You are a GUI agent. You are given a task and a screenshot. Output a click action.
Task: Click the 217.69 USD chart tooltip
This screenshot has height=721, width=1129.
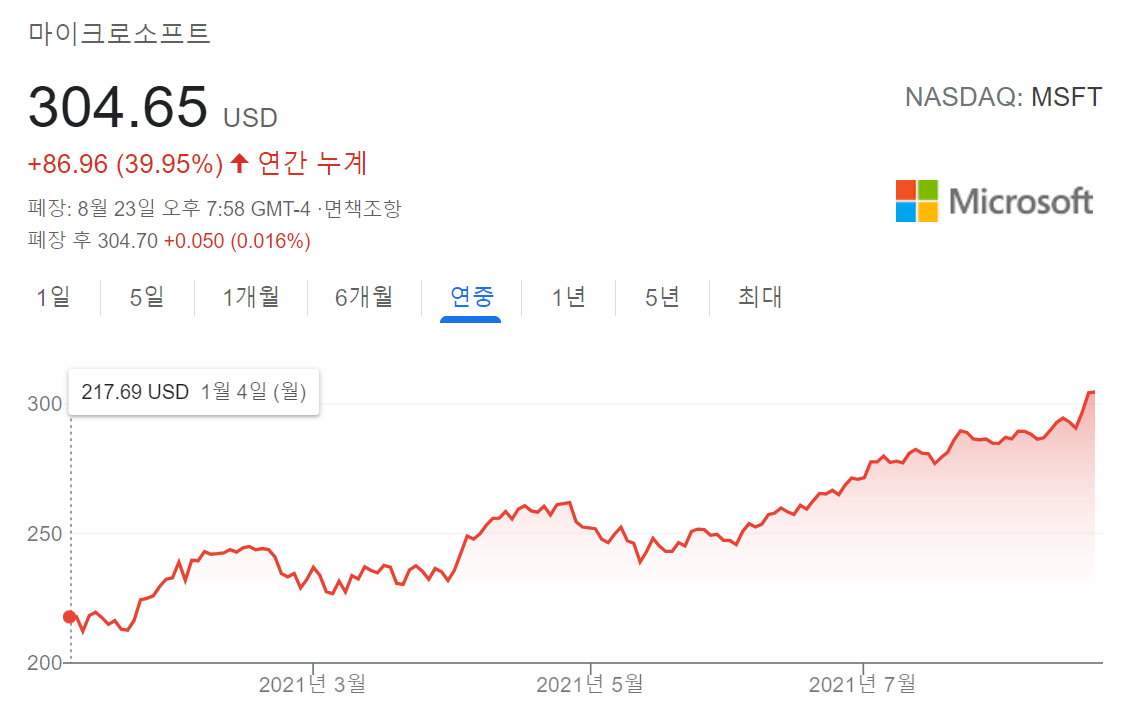click(193, 392)
